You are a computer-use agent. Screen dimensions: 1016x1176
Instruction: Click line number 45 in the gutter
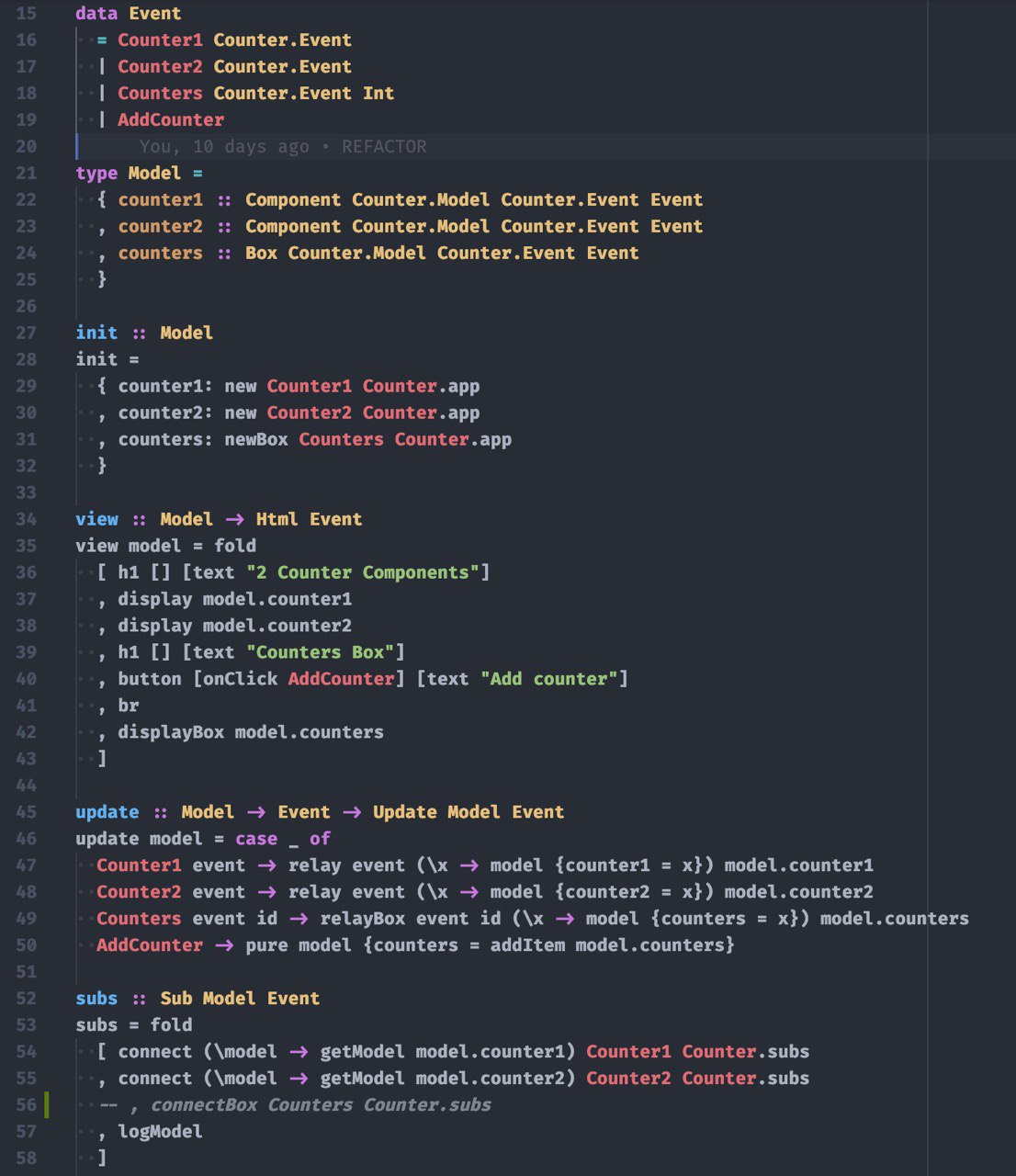pos(27,813)
